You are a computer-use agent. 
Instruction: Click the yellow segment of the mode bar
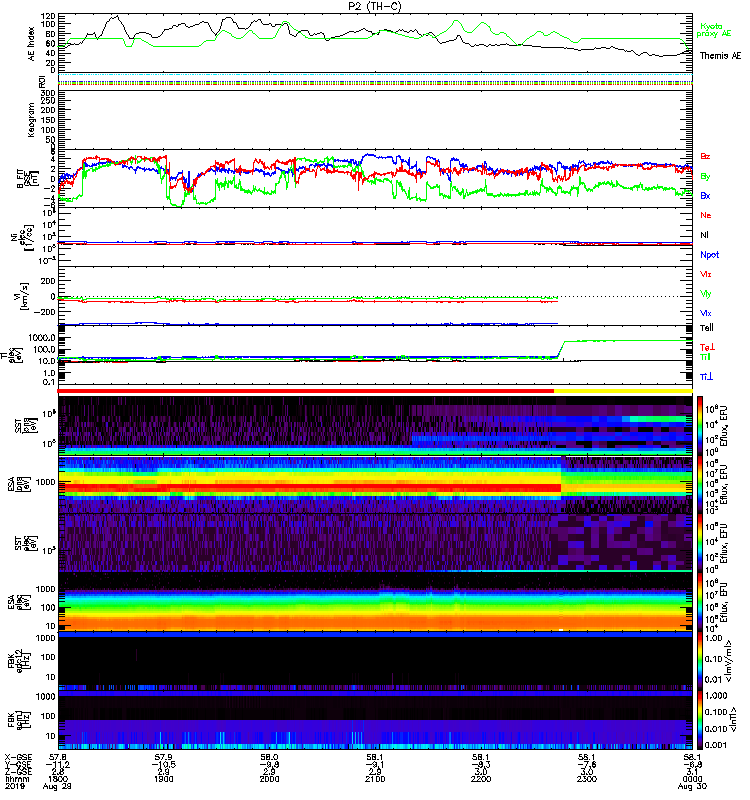[x=623, y=390]
